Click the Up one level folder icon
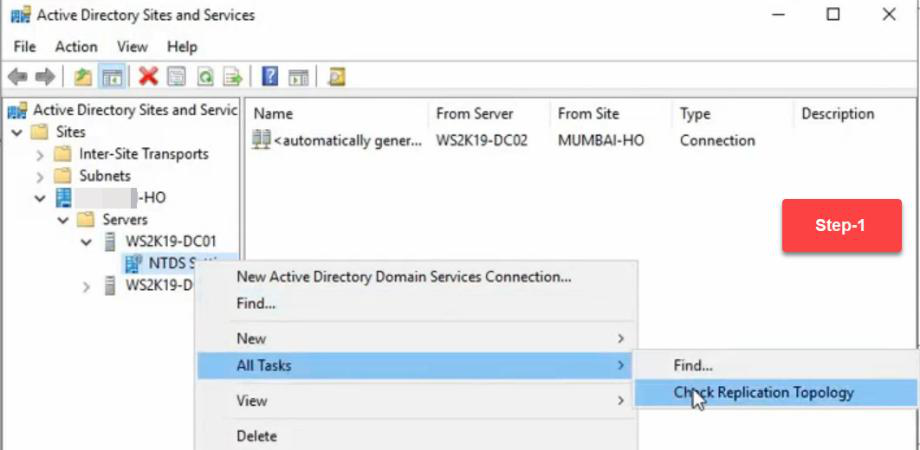This screenshot has height=450, width=920. point(83,76)
